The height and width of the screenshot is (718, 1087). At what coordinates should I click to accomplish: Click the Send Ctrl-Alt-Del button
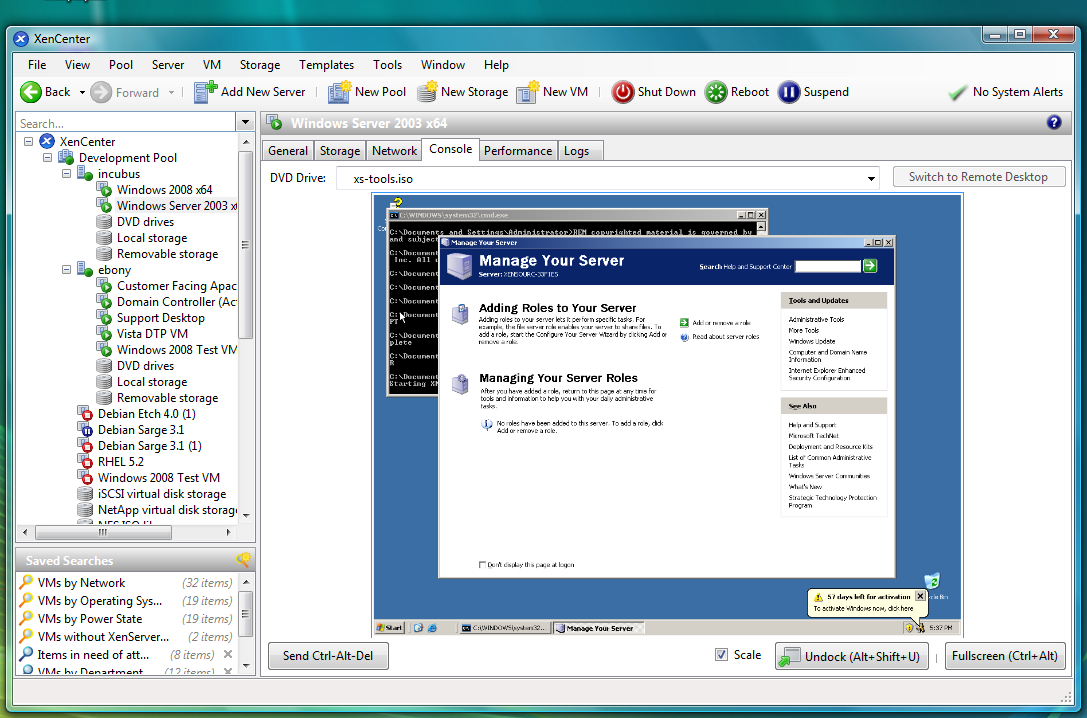click(328, 656)
